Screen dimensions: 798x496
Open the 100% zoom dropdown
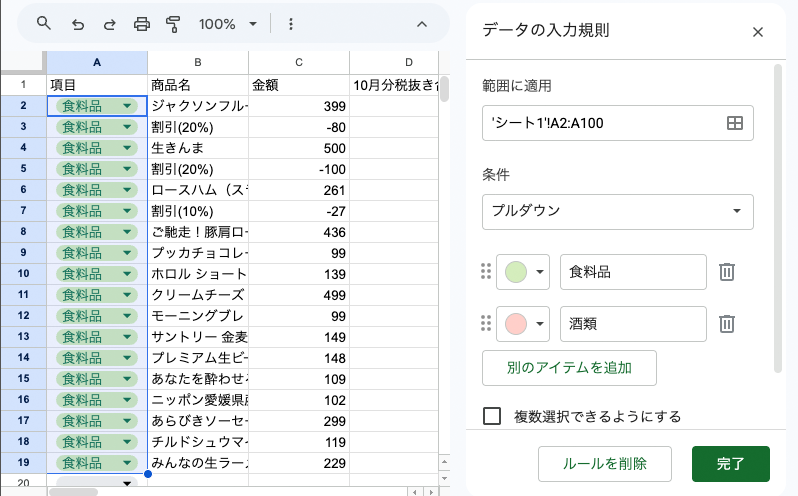click(227, 24)
